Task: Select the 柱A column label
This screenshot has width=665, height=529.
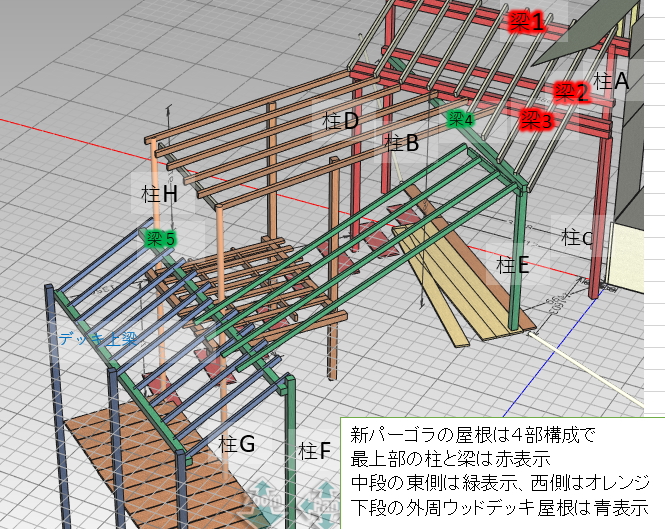Action: pyautogui.click(x=610, y=81)
